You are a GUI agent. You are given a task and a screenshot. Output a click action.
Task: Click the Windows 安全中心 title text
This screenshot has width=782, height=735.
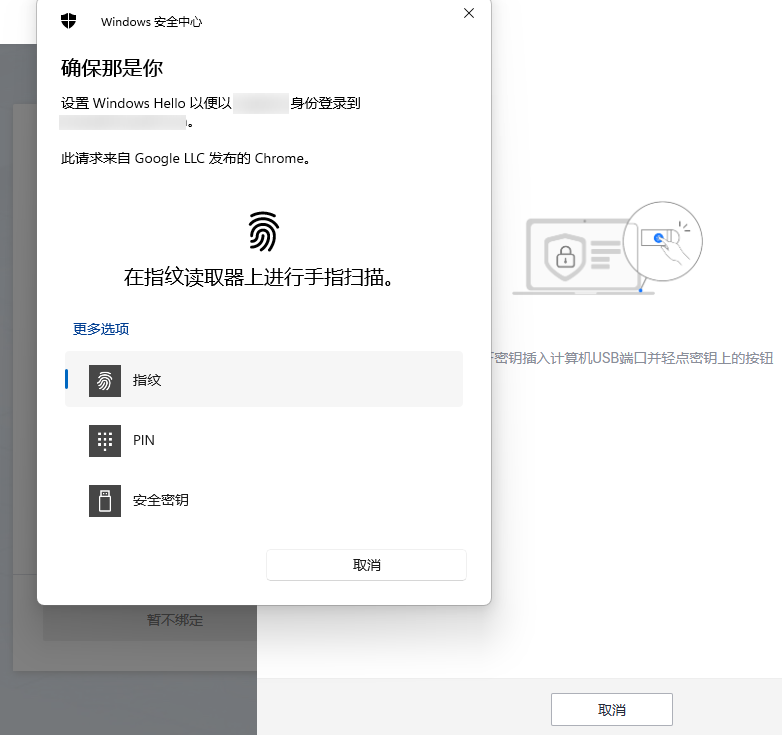click(x=152, y=22)
